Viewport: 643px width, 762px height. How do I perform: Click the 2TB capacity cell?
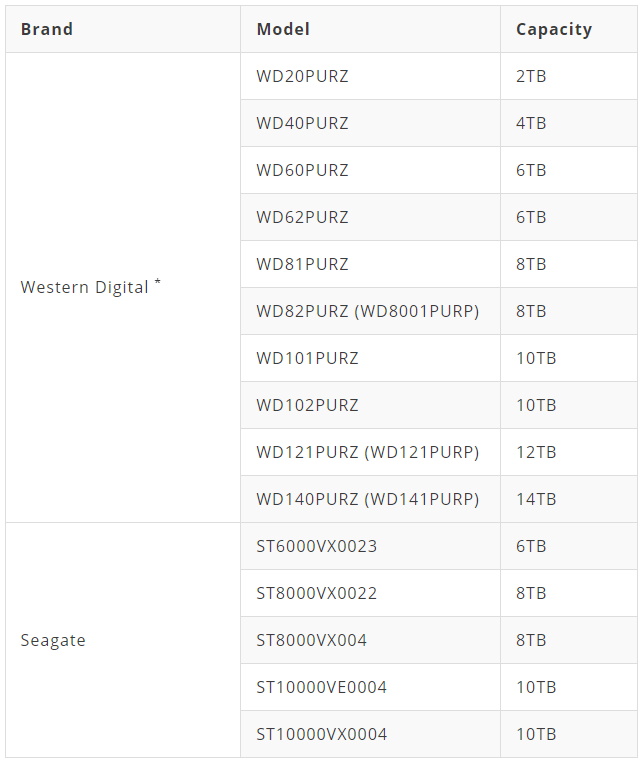[x=569, y=76]
